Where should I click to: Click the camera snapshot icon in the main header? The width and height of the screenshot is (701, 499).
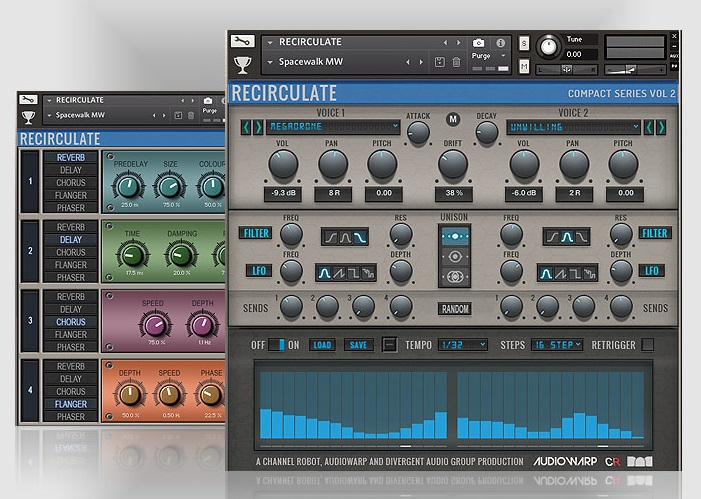click(478, 43)
